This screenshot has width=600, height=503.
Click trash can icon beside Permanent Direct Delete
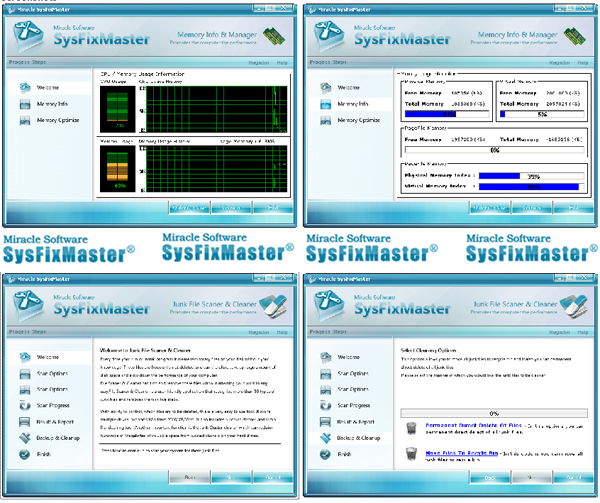[411, 428]
